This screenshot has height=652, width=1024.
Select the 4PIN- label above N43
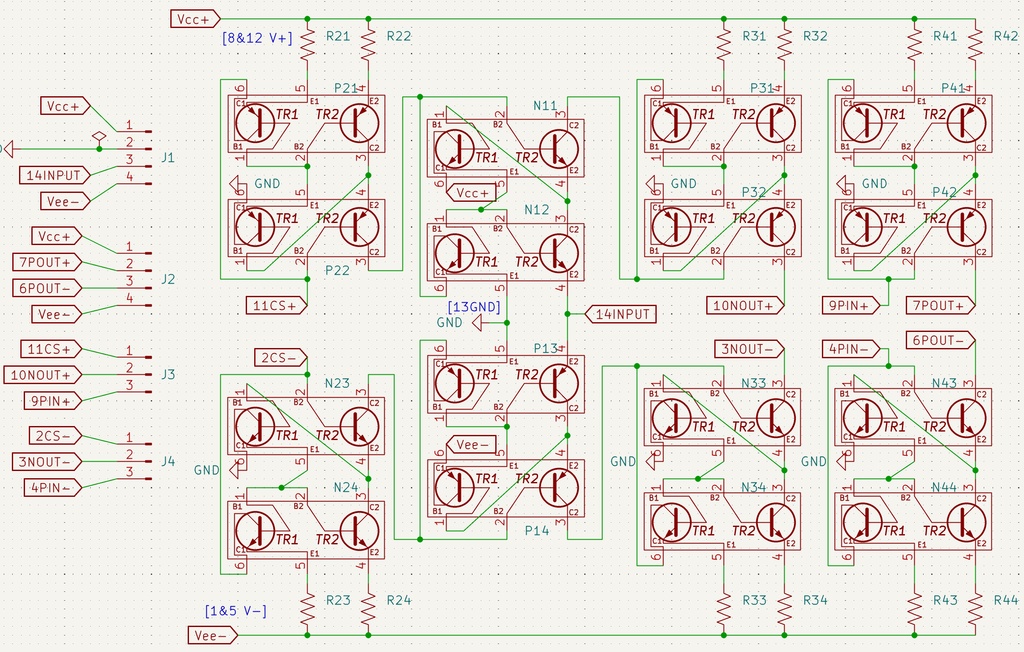(851, 349)
